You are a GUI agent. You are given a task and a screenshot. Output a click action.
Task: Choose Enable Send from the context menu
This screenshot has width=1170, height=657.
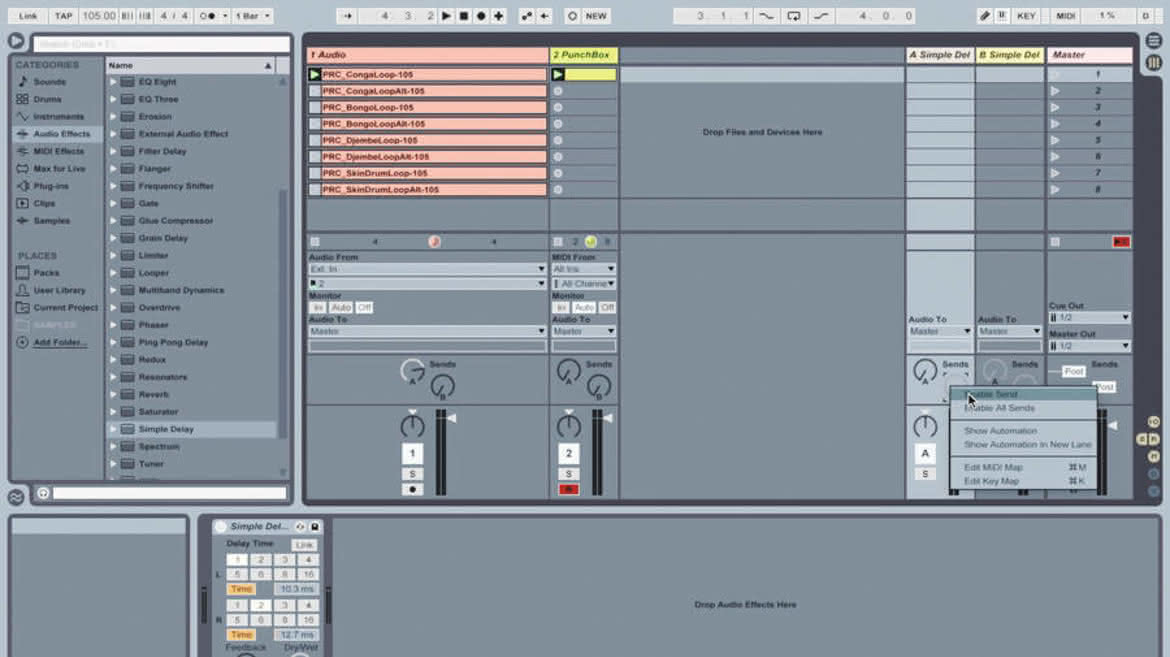pyautogui.click(x=1023, y=394)
